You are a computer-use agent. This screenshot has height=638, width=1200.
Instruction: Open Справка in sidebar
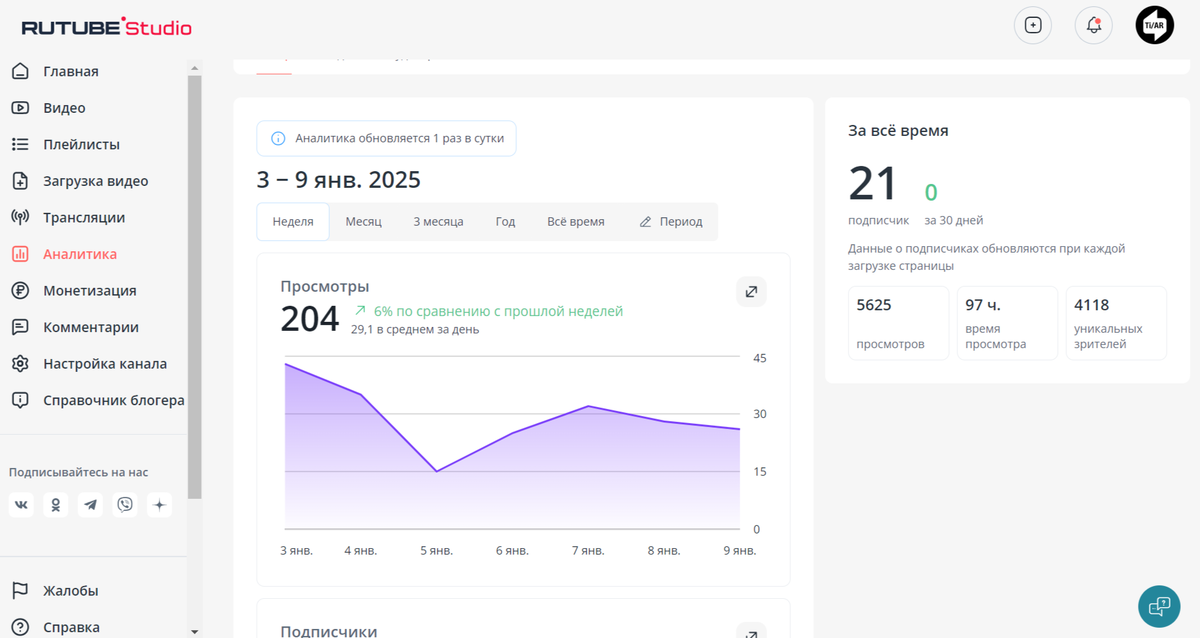point(71,627)
